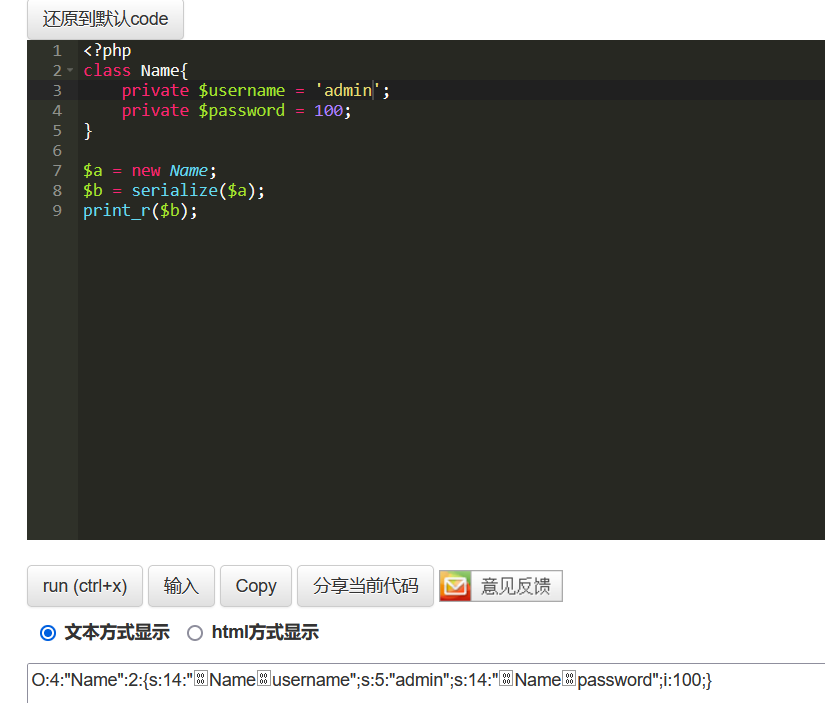Place cursor on line 1 '<?php'
Image resolution: width=825 pixels, height=703 pixels.
point(107,51)
